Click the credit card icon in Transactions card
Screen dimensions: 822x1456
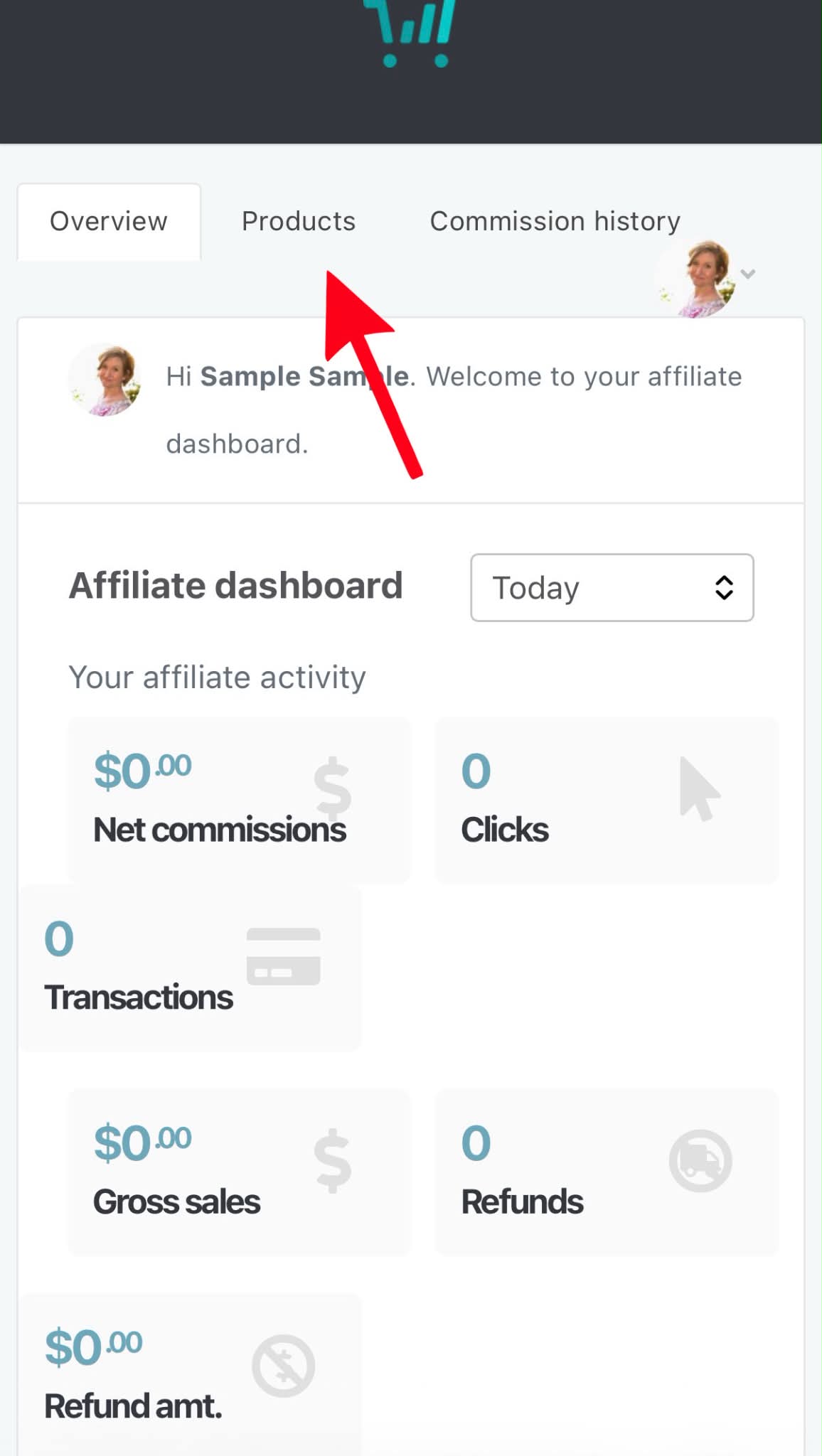(x=284, y=956)
